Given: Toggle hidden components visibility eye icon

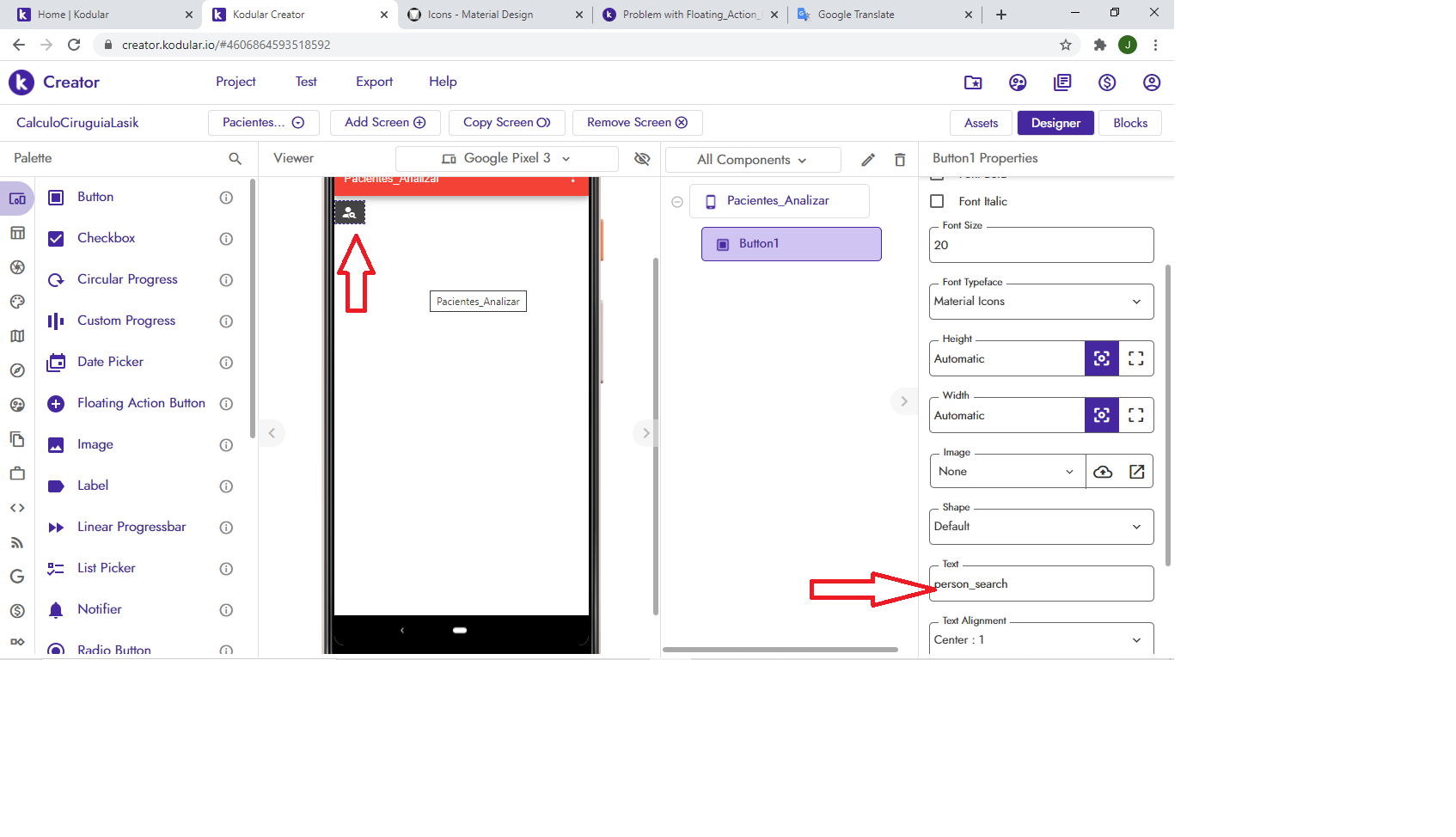Looking at the screenshot, I should 641,159.
